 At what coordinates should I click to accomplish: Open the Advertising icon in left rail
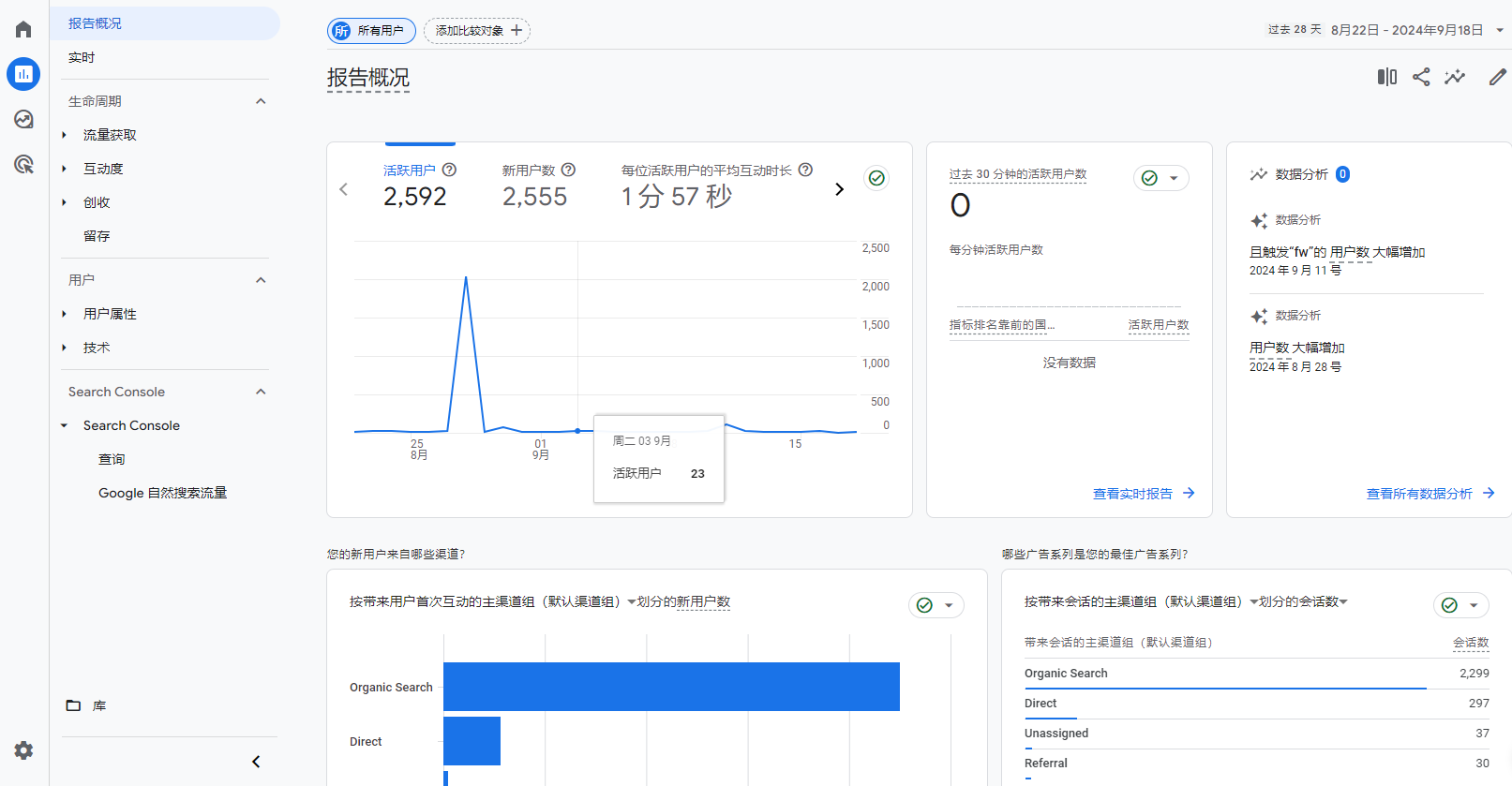23,164
